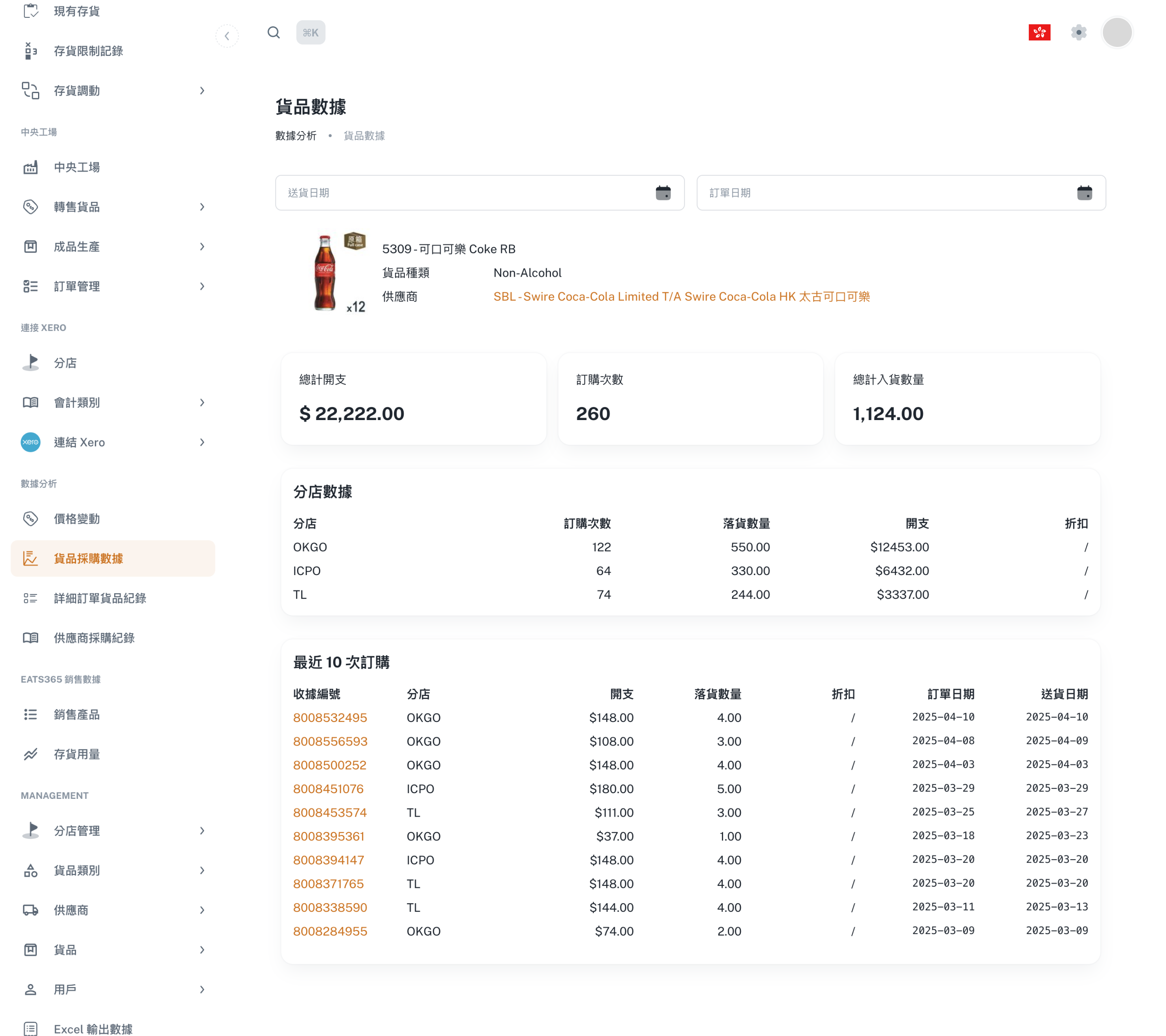Screen dimensions: 1166x1036
Task: Open settings gear icon
Action: coord(1079,32)
